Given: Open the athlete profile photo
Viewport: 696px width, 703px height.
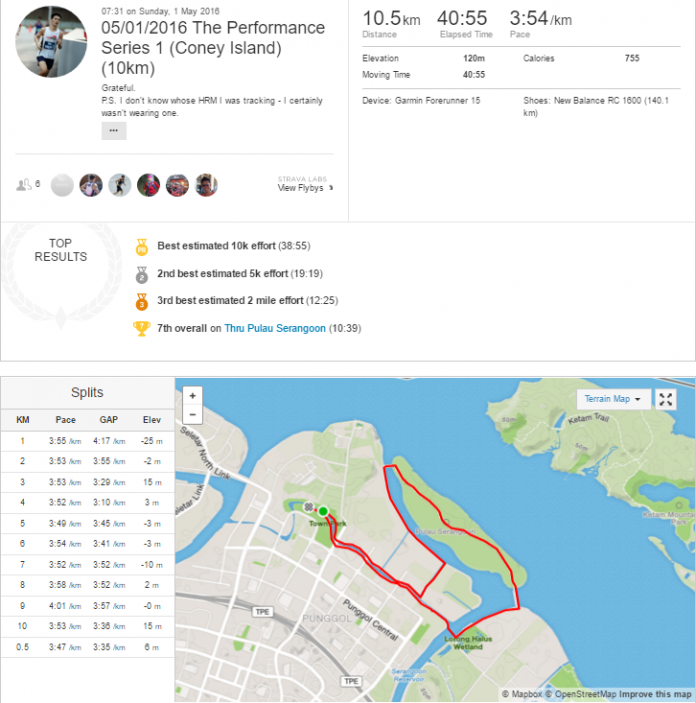Looking at the screenshot, I should (x=52, y=42).
